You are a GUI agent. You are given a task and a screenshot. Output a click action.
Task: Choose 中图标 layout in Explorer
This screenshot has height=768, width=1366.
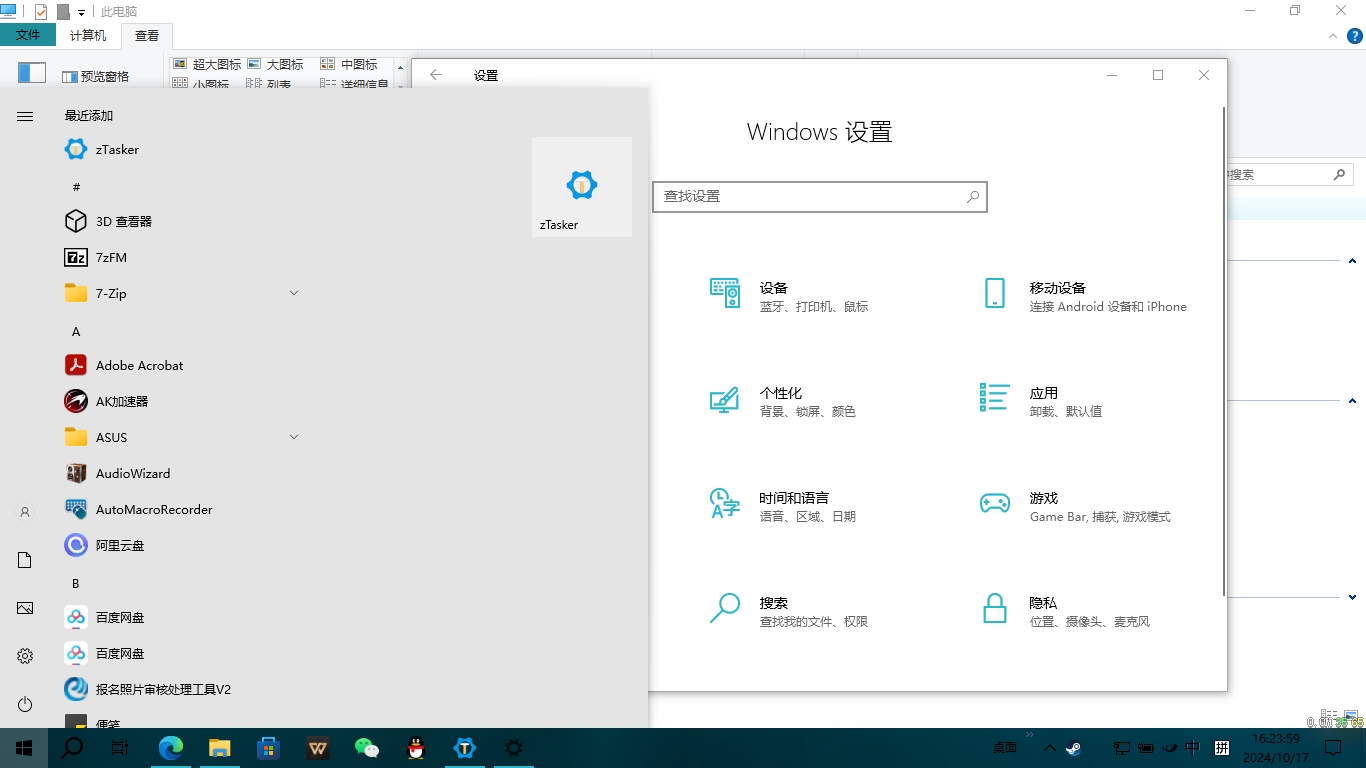coord(349,64)
